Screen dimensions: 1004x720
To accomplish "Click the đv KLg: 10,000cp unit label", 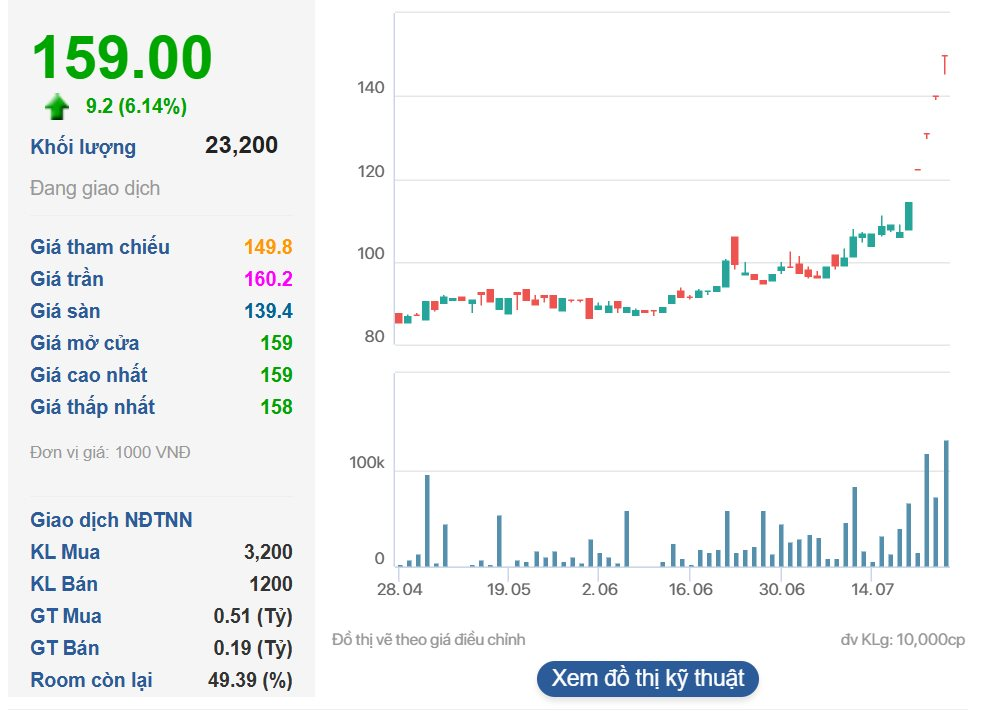I will coord(905,638).
